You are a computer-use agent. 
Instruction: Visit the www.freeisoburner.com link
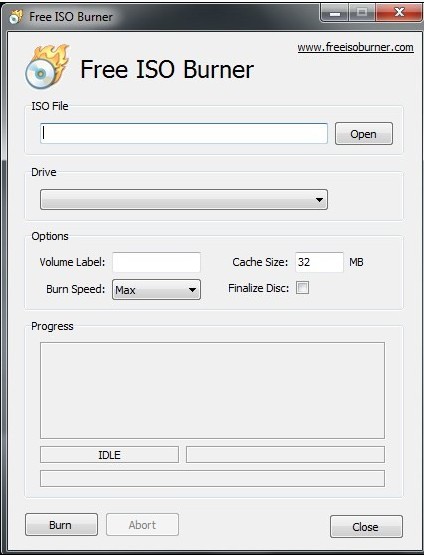[x=355, y=47]
